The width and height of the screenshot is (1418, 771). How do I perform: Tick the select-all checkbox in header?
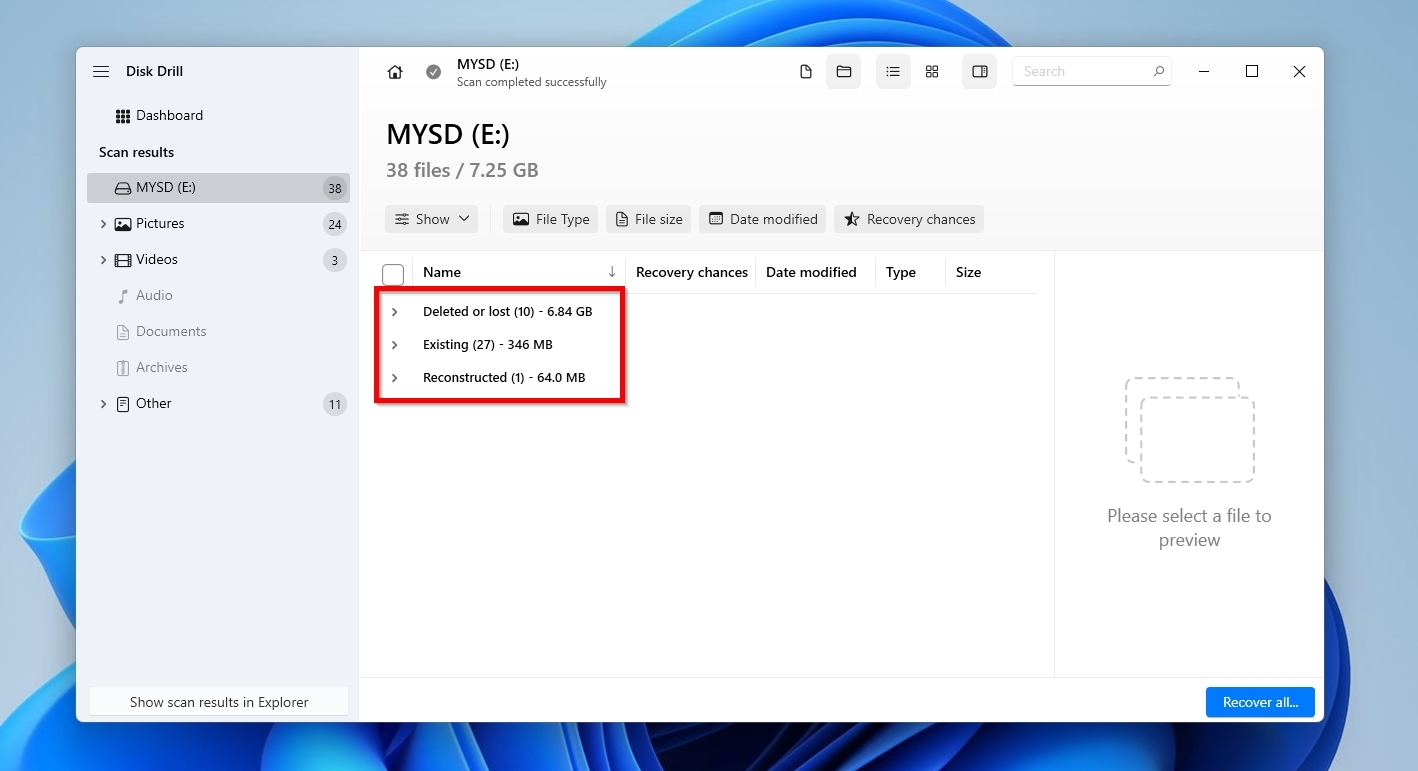coord(393,274)
